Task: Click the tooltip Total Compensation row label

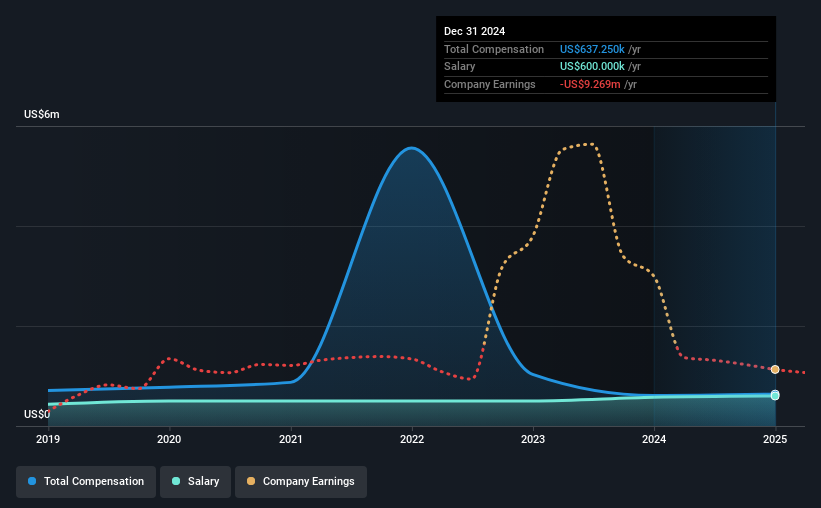Action: tap(494, 49)
